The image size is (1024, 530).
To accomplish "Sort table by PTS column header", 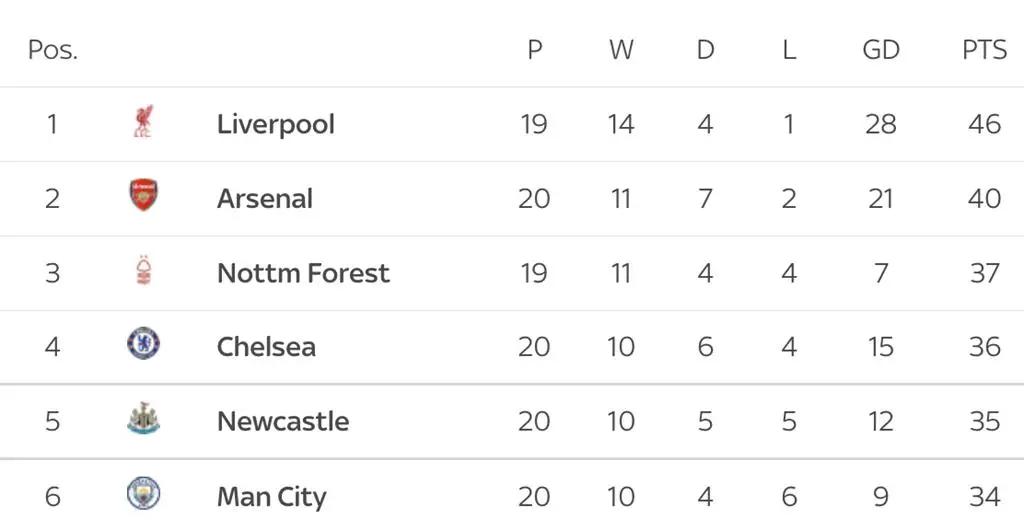I will (x=985, y=50).
